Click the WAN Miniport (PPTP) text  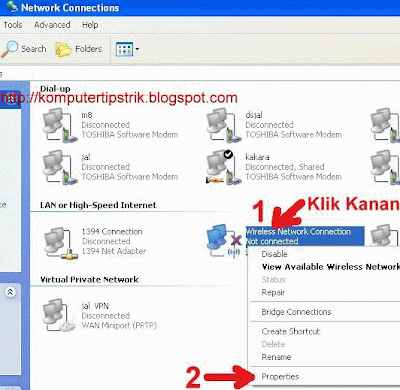click(x=119, y=325)
